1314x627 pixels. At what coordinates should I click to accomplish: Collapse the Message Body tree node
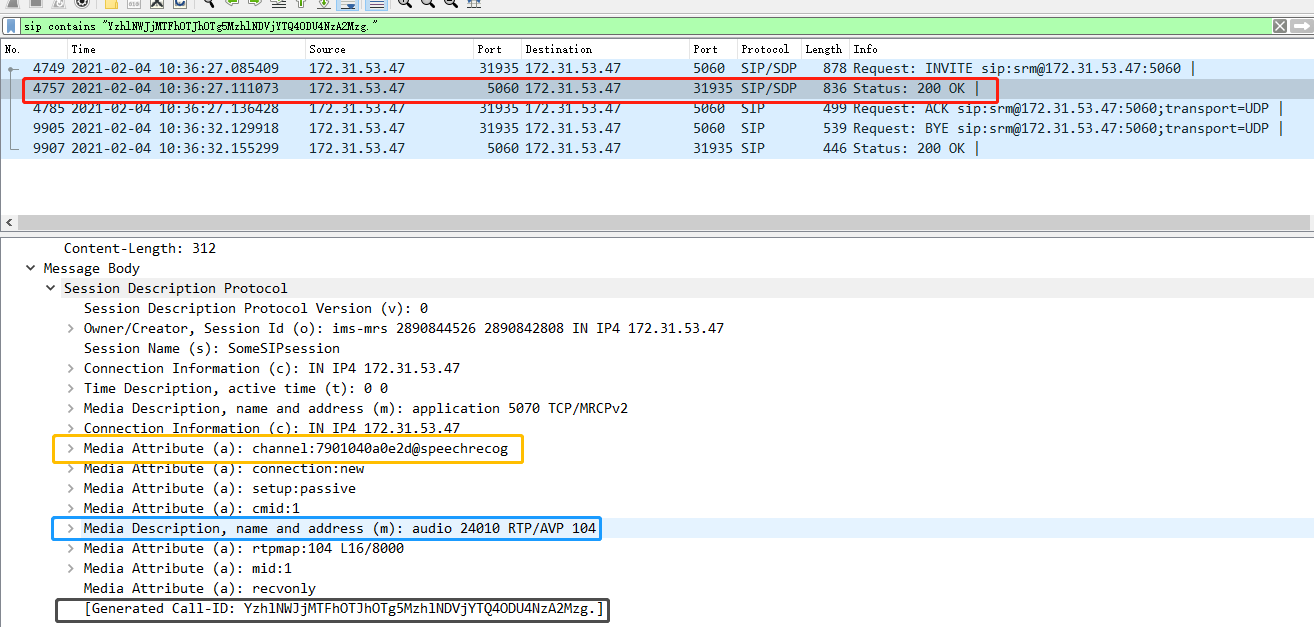(30, 268)
